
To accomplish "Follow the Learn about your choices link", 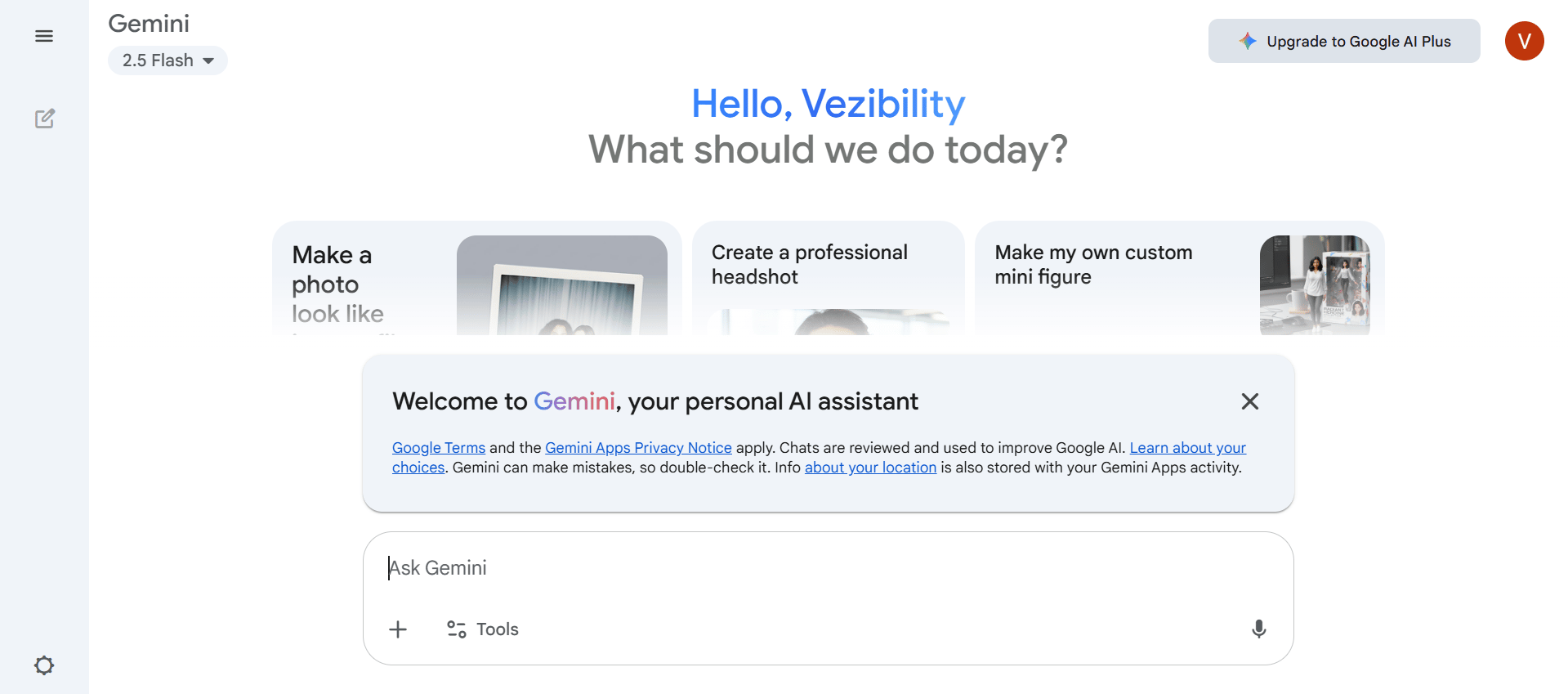I will point(1187,448).
